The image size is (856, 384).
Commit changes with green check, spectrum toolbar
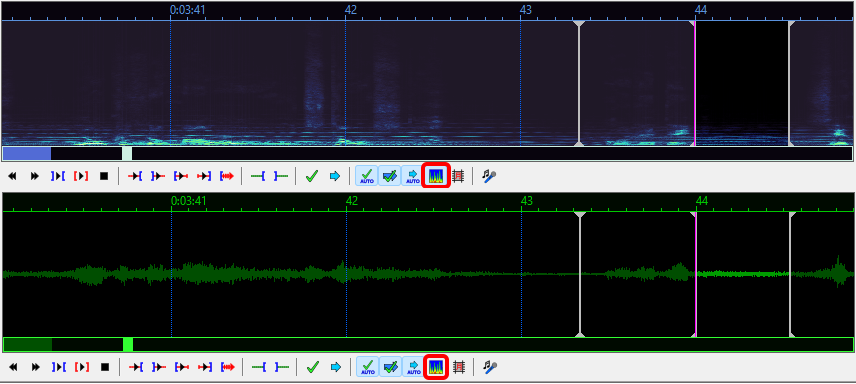coord(311,176)
